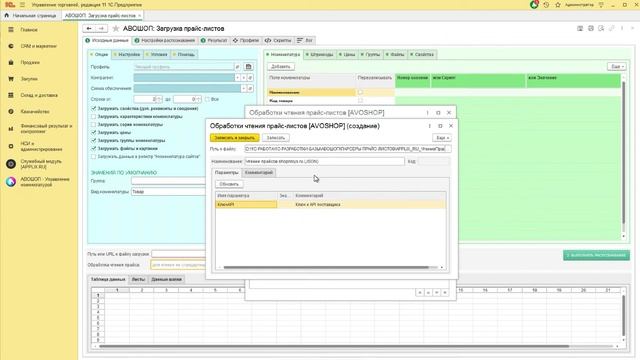Open the Профили tab
Image resolution: width=640 pixels, height=360 pixels.
click(246, 40)
